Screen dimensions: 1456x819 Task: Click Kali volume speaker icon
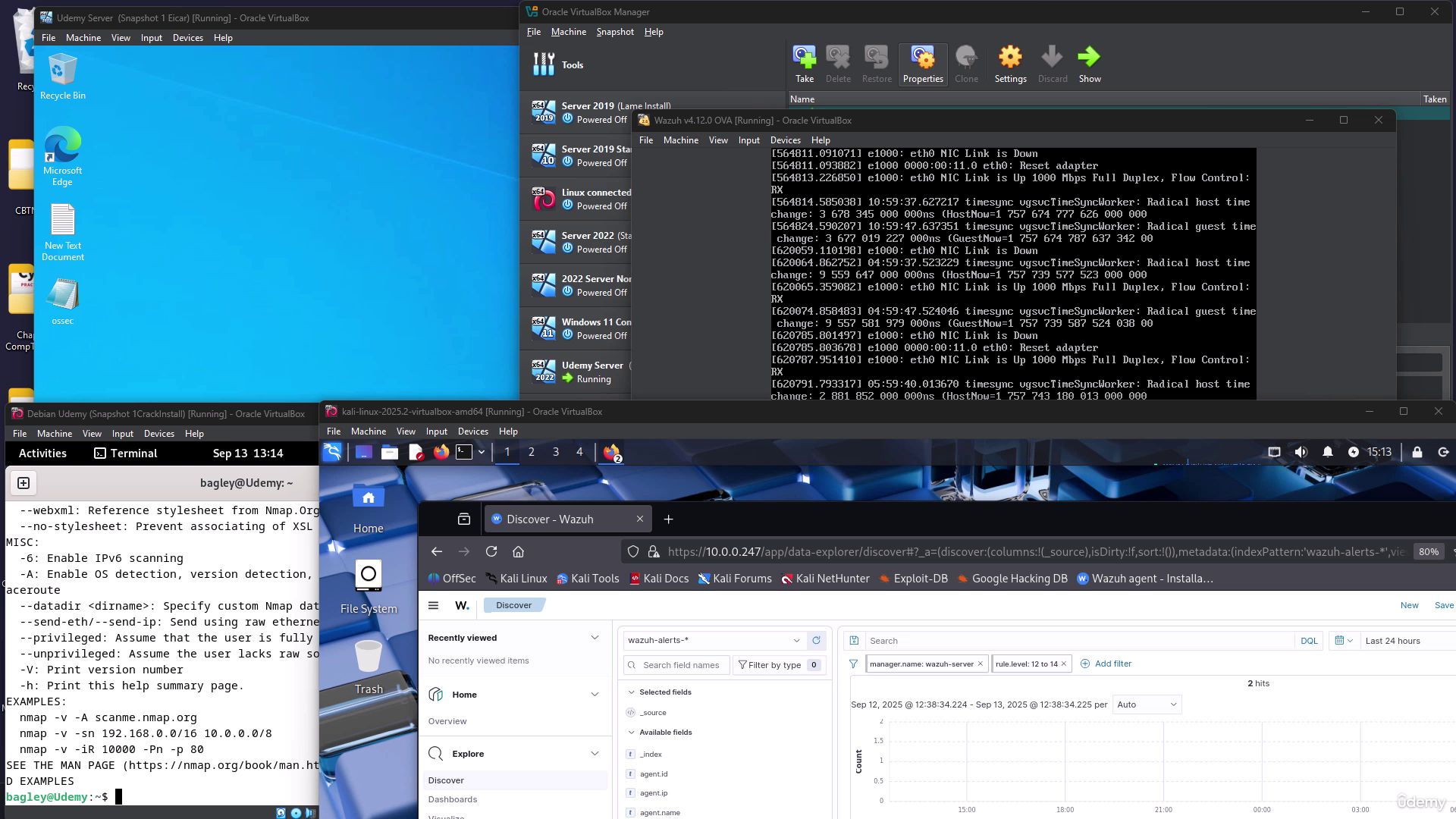pyautogui.click(x=1301, y=452)
